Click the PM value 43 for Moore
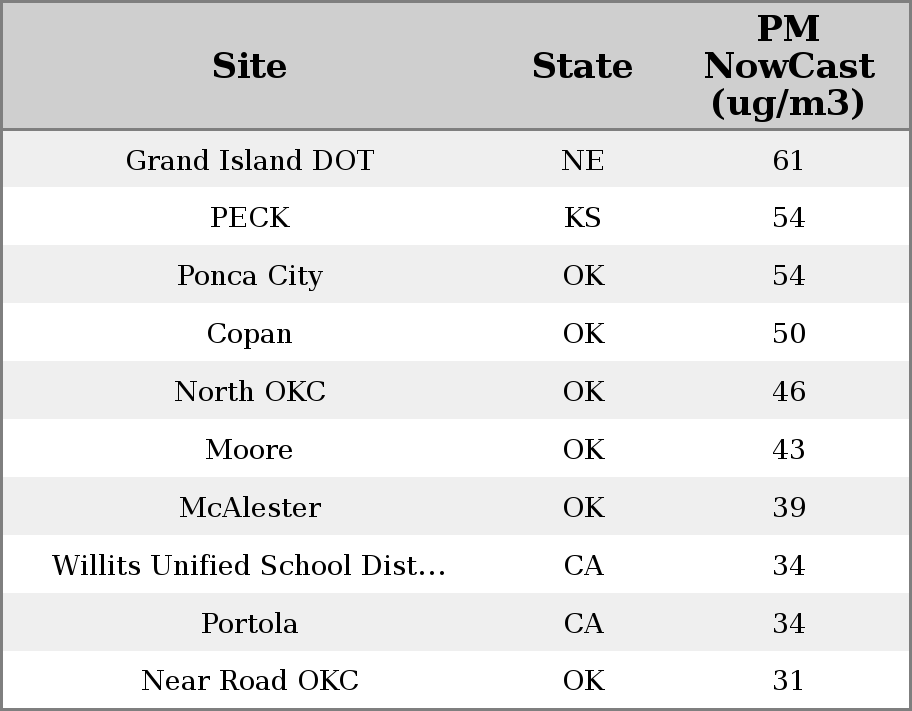Viewport: 912px width, 711px height. (788, 450)
